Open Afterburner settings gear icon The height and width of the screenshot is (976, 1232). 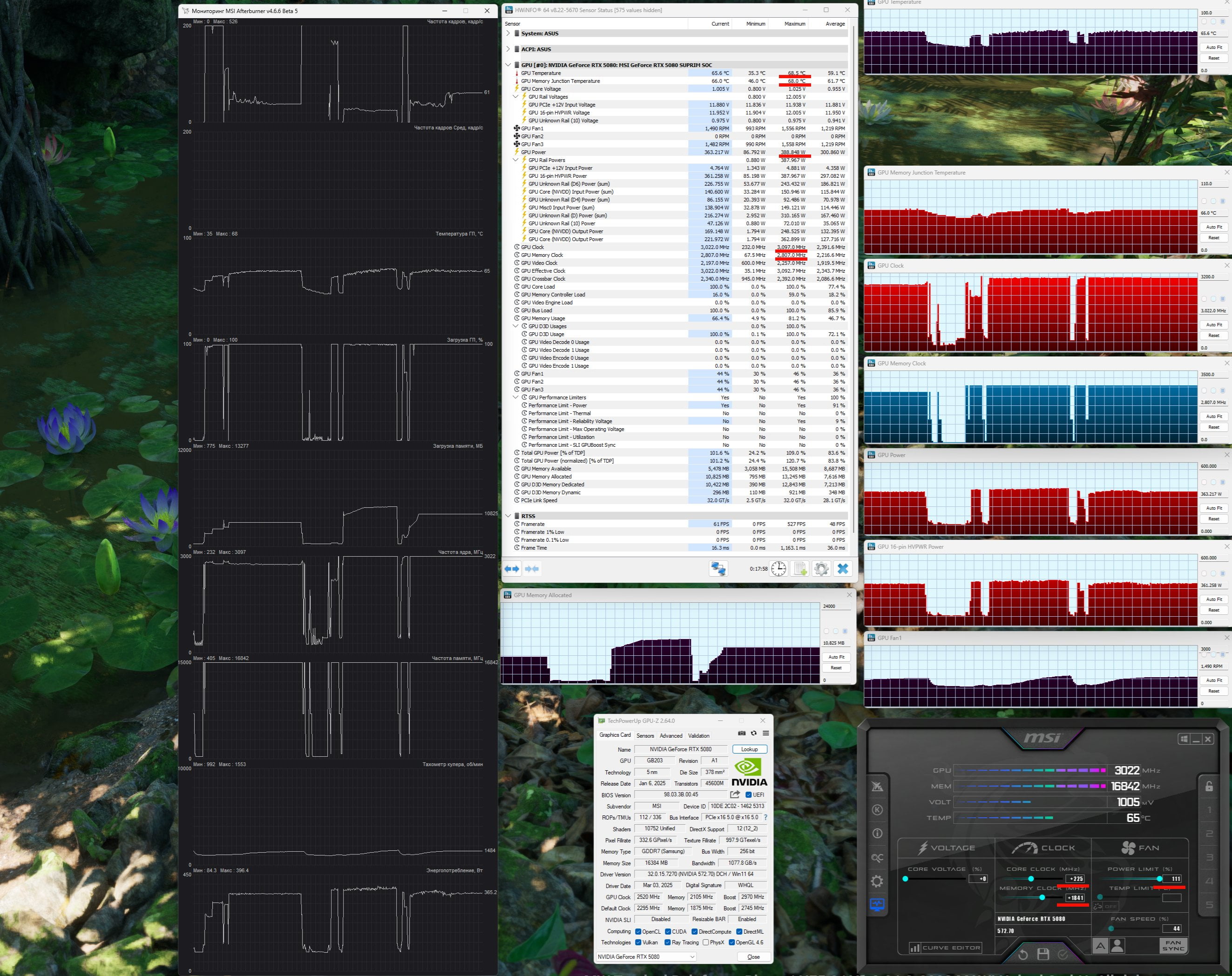877,881
